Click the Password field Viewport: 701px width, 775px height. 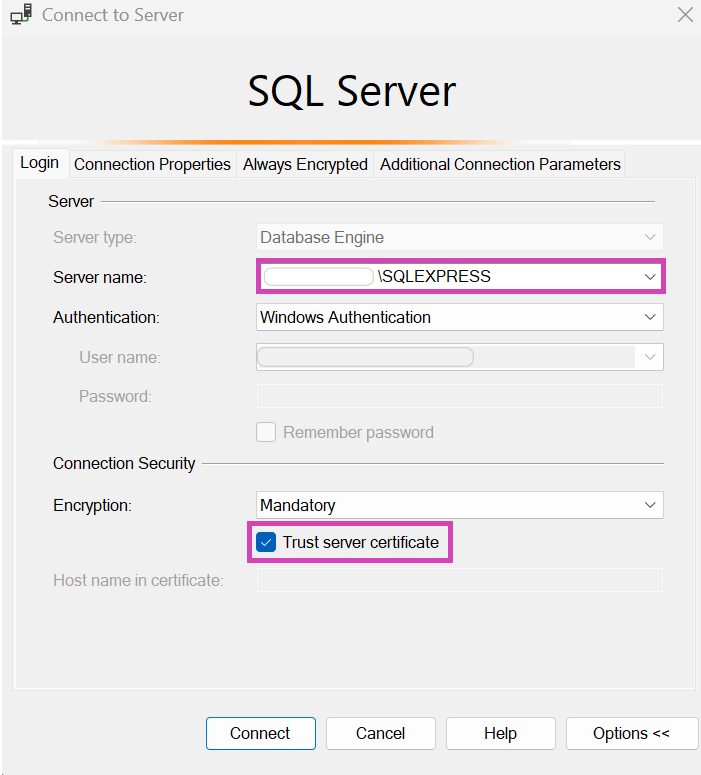[x=460, y=396]
